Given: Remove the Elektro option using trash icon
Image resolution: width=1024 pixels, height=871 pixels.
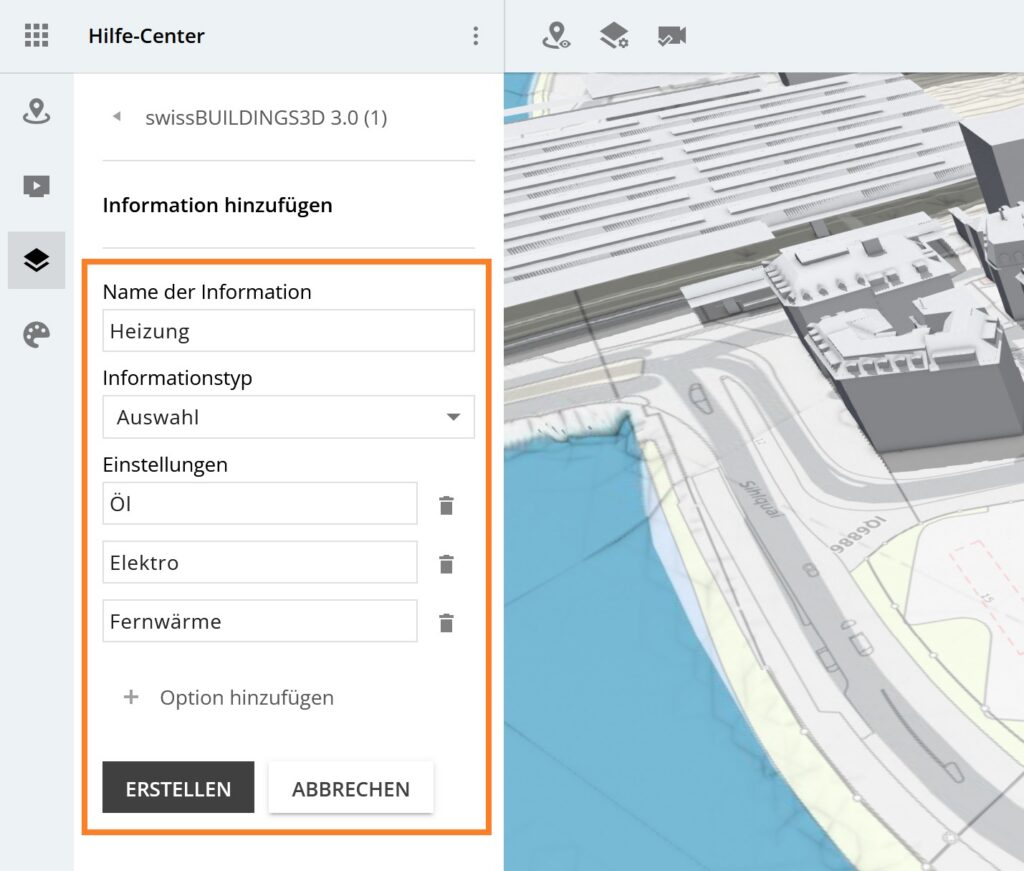Looking at the screenshot, I should click(446, 565).
